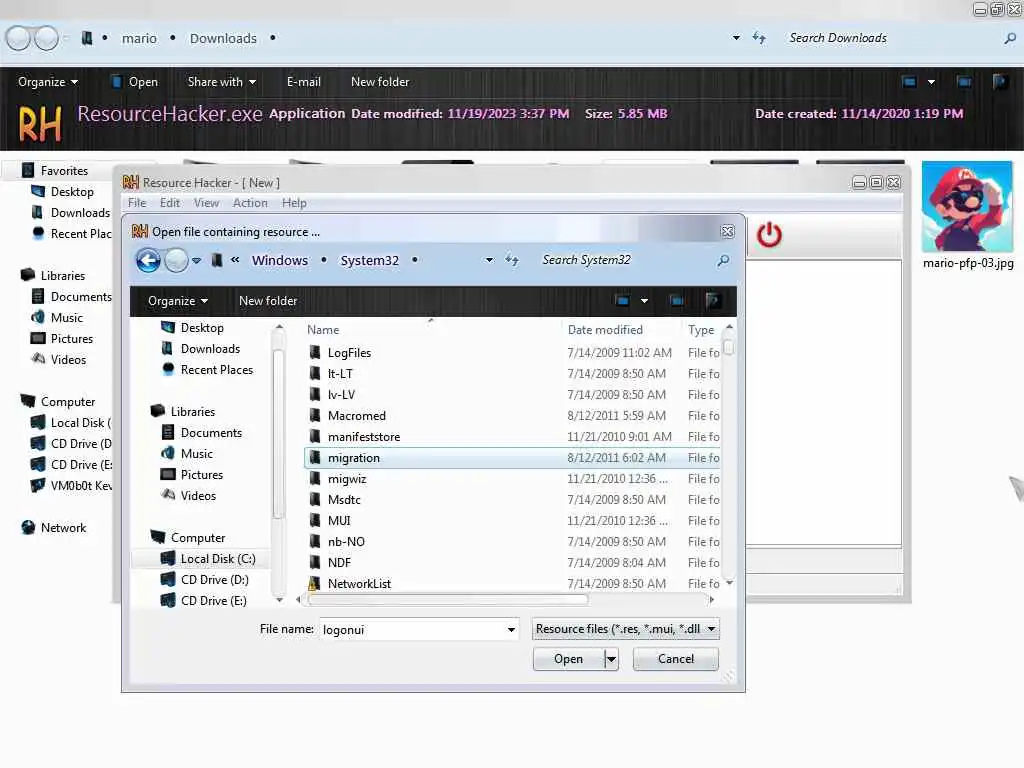1024x768 pixels.
Task: Expand the File name history dropdown
Action: click(511, 630)
